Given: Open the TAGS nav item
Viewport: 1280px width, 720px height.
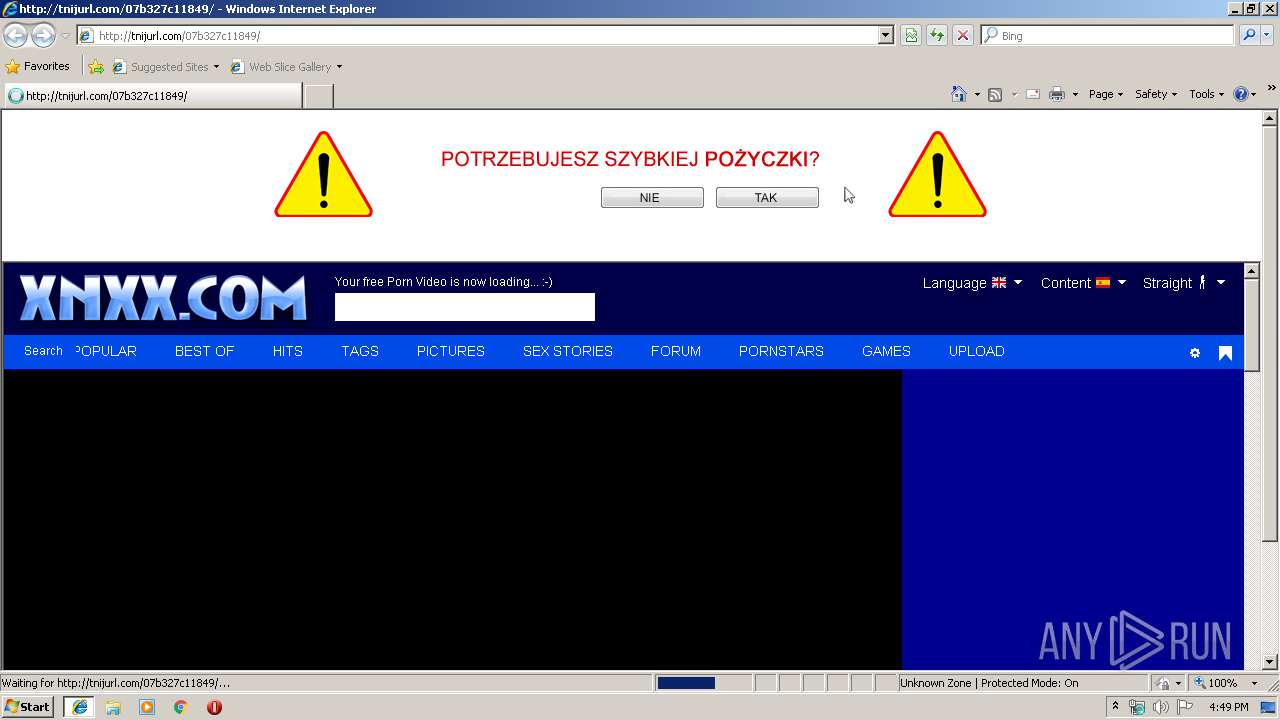Looking at the screenshot, I should point(360,351).
